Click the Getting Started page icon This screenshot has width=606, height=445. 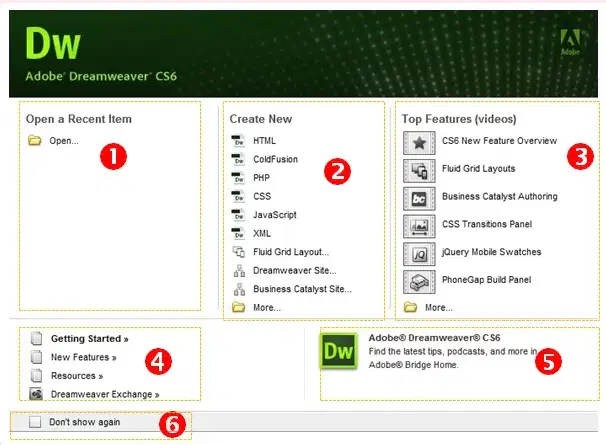(36, 338)
